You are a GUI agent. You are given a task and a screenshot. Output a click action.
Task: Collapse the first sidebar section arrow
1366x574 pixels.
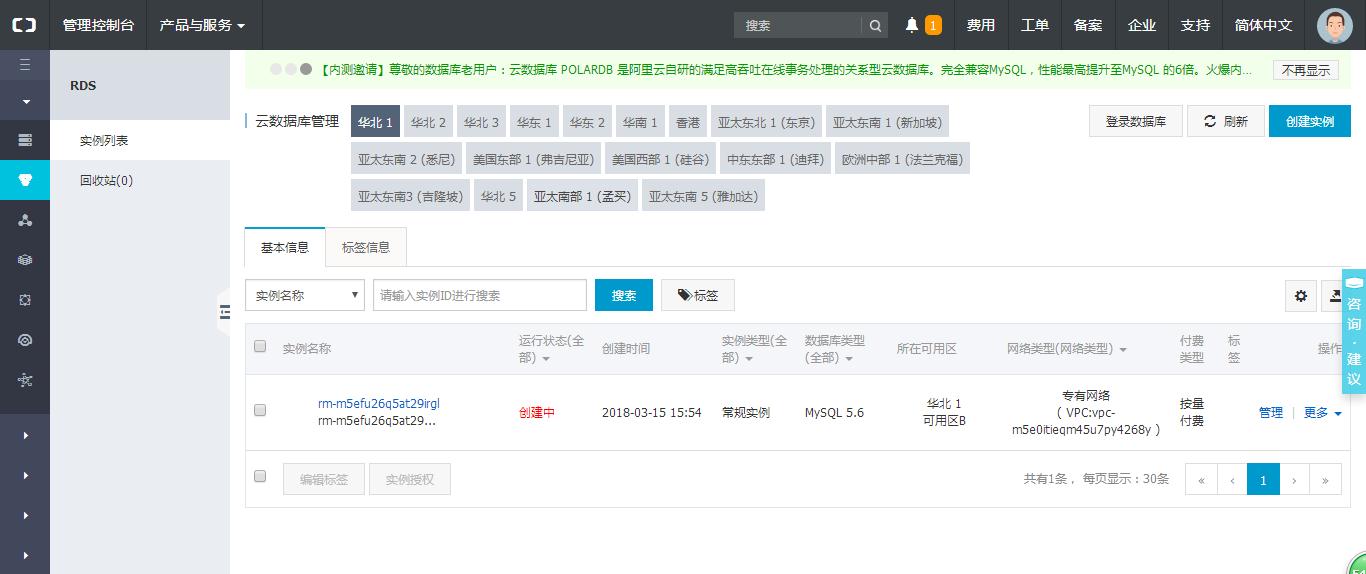point(25,101)
